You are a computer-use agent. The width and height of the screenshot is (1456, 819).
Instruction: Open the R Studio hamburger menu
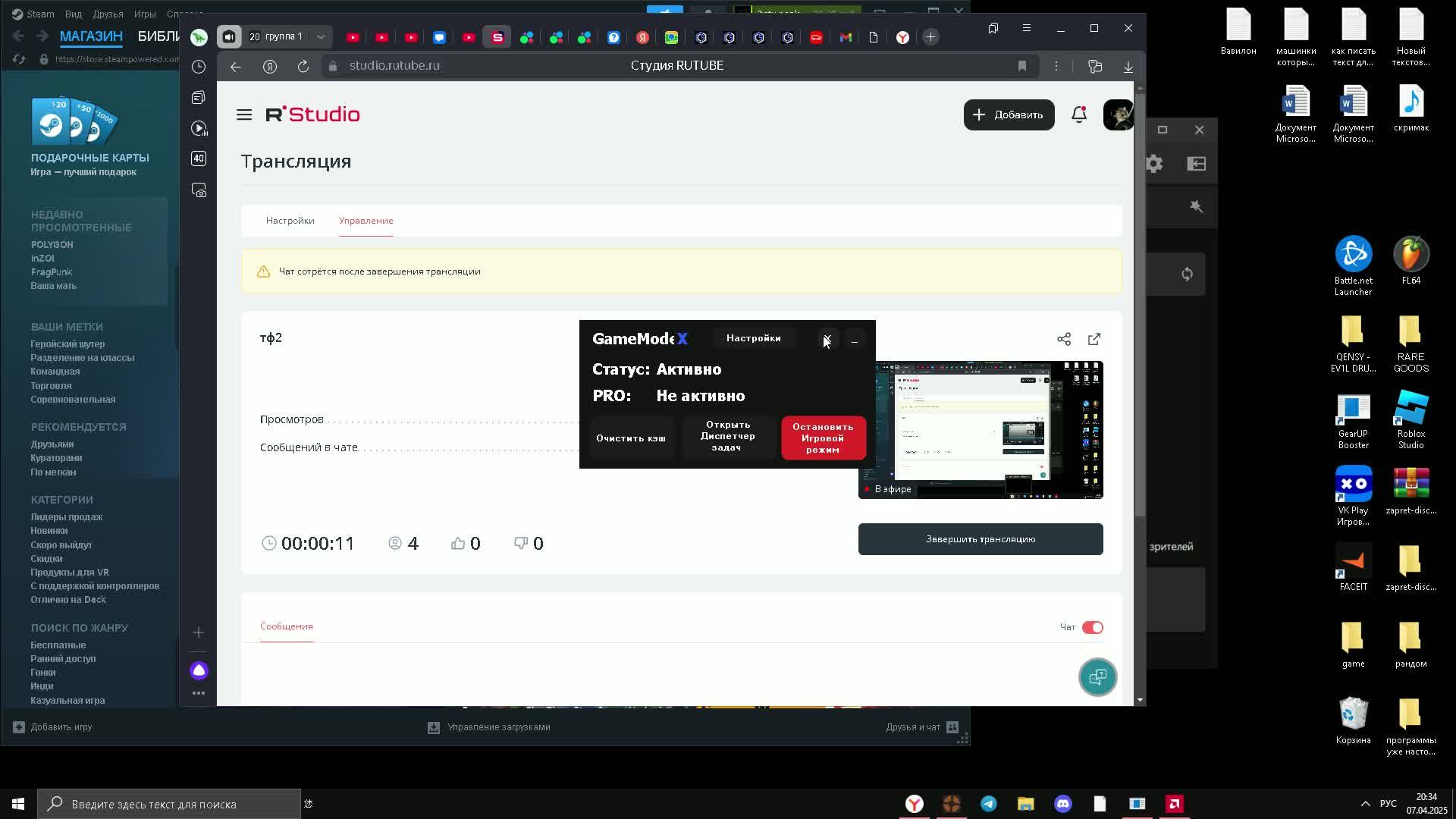(243, 115)
